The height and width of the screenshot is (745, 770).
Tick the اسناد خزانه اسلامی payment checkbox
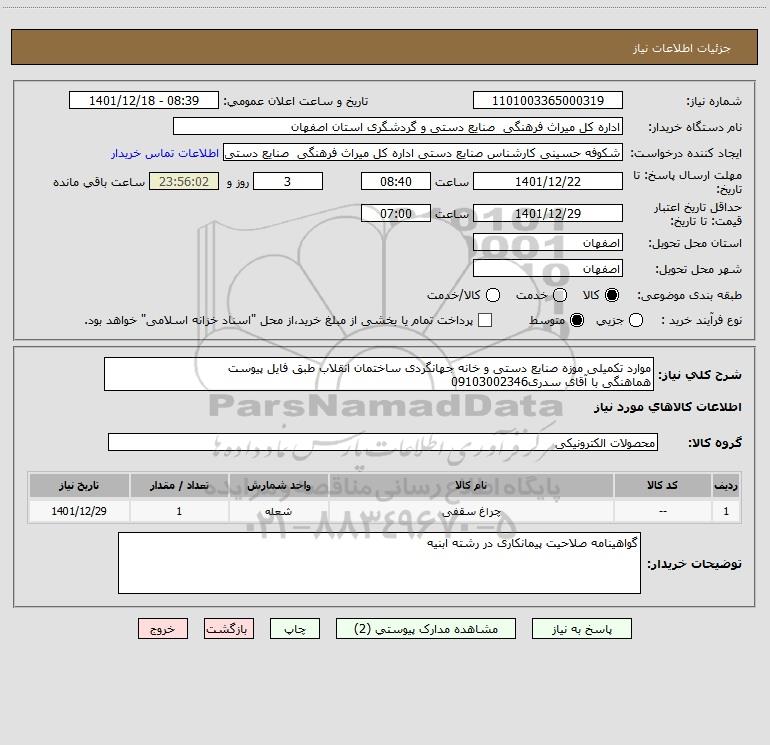485,320
